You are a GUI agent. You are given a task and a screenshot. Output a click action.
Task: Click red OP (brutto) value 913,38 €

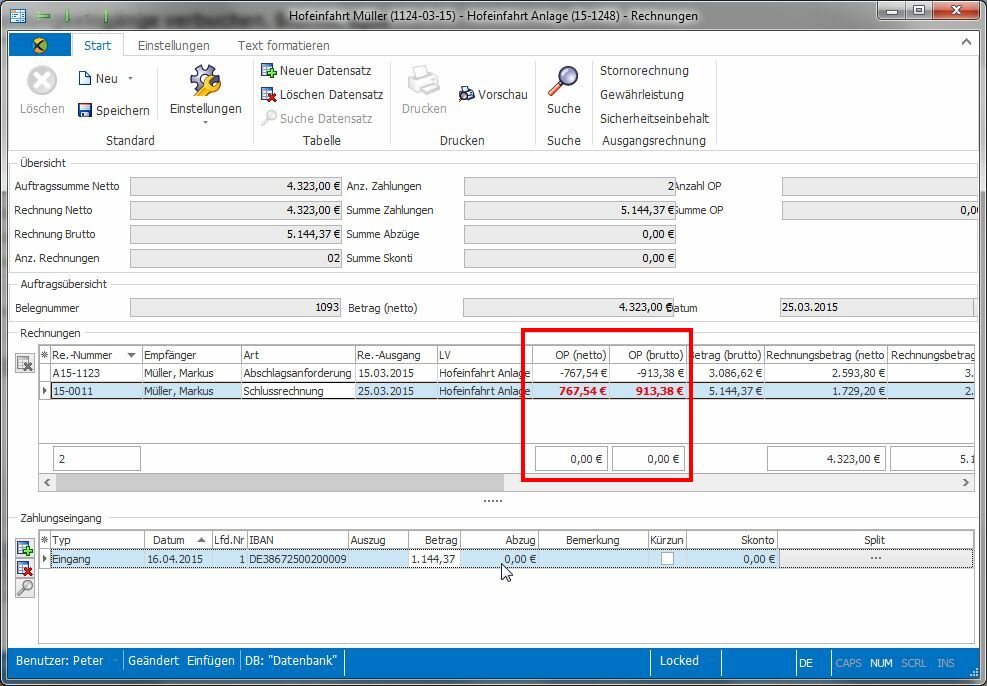pyautogui.click(x=659, y=391)
